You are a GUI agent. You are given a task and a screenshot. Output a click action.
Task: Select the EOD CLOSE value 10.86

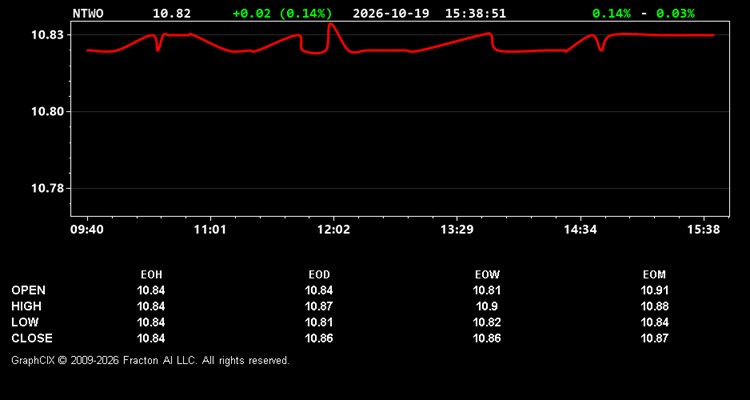(319, 338)
